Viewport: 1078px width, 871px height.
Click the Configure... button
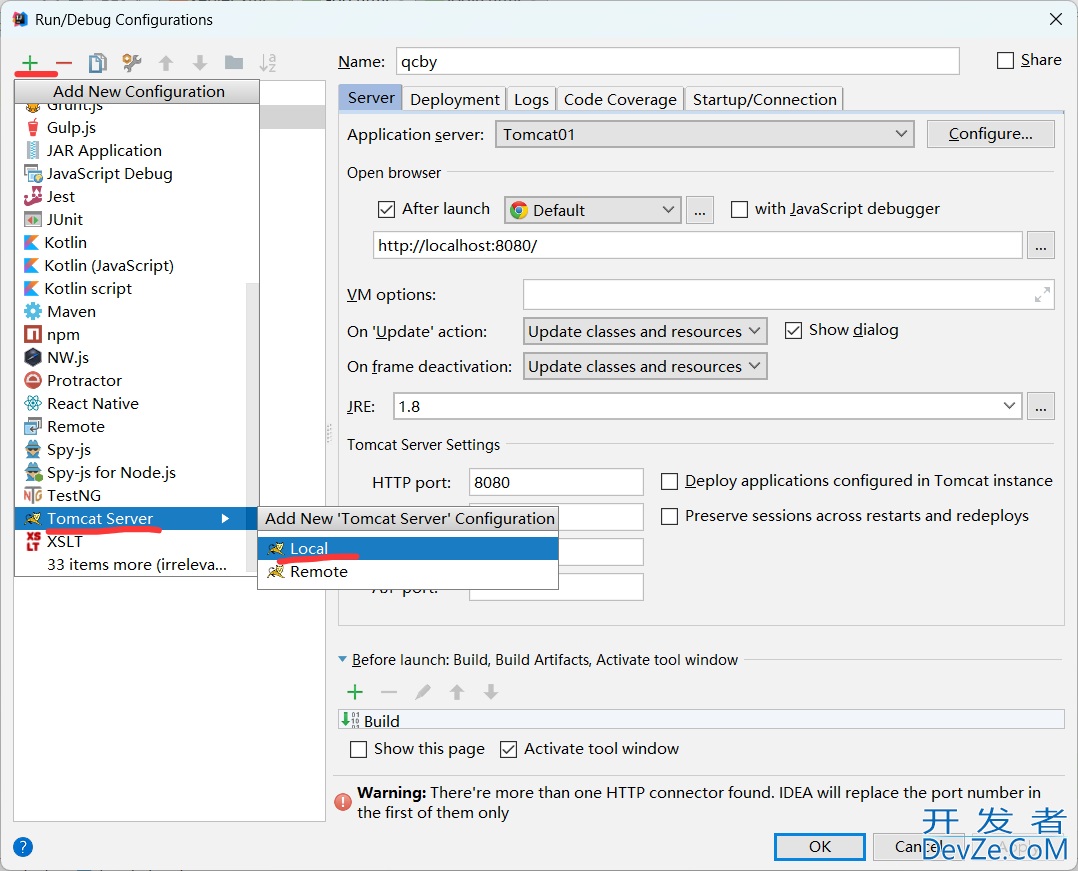991,134
